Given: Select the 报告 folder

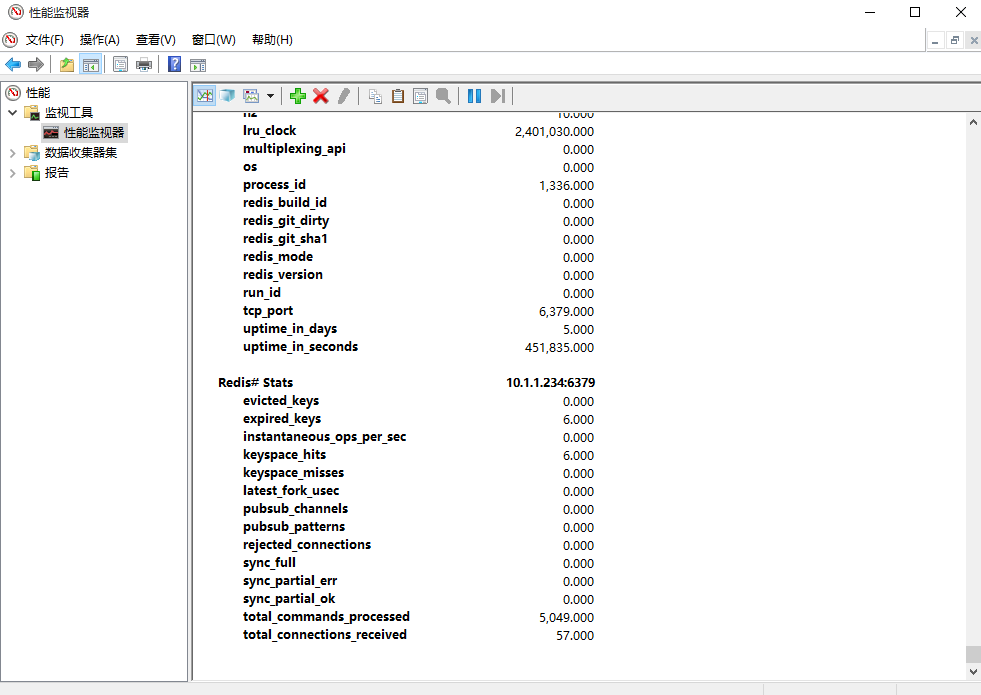Looking at the screenshot, I should point(56,173).
